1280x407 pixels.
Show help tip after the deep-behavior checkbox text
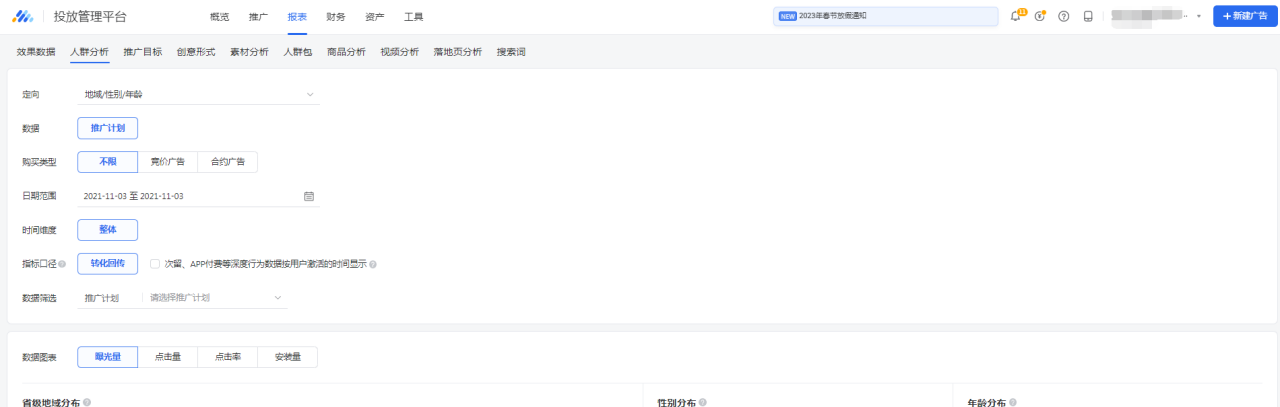pos(373,264)
